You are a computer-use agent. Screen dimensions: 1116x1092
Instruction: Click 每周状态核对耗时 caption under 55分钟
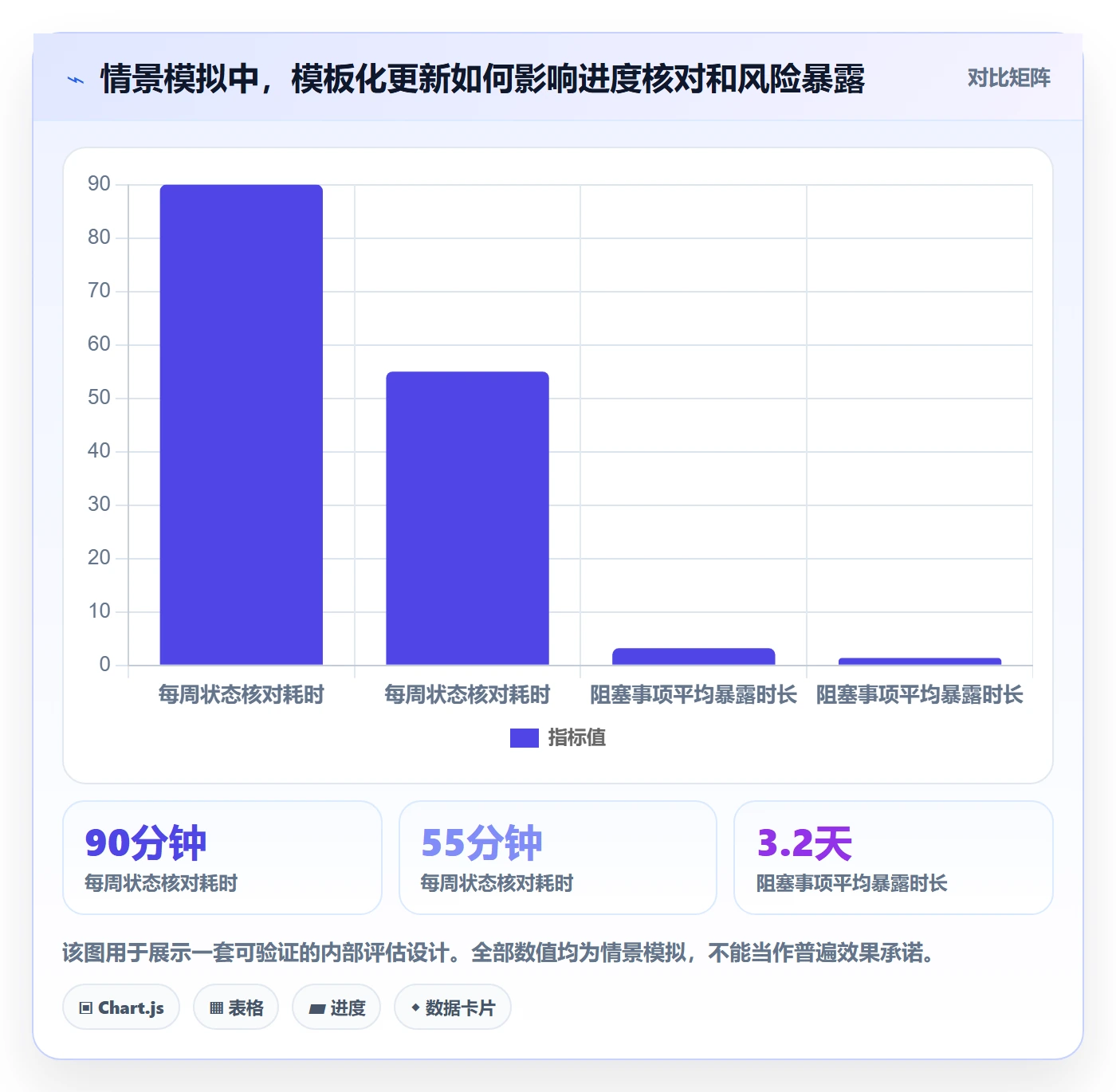point(497,883)
